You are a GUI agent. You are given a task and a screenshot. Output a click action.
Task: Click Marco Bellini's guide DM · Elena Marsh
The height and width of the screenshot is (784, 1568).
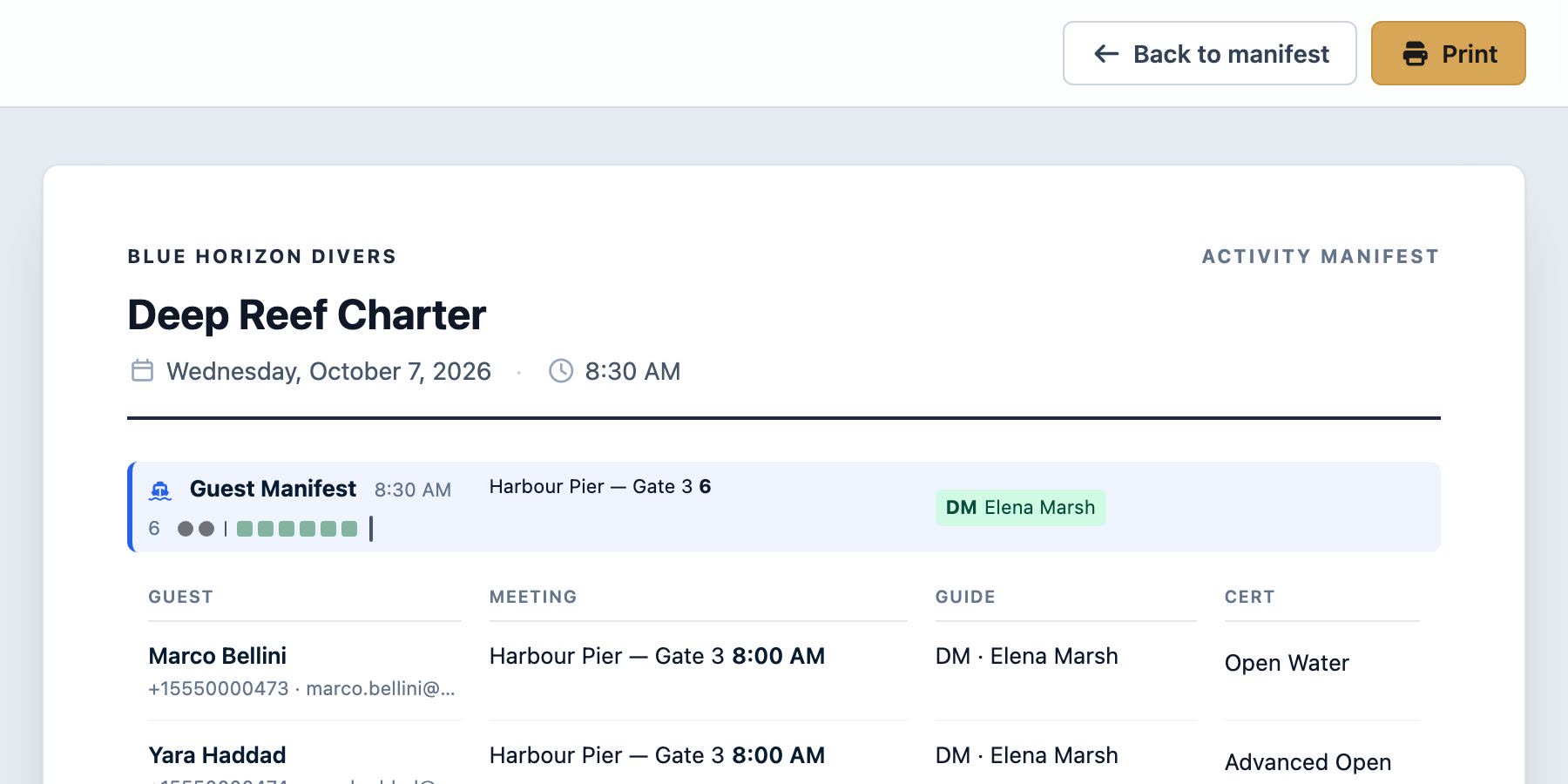pos(1026,656)
